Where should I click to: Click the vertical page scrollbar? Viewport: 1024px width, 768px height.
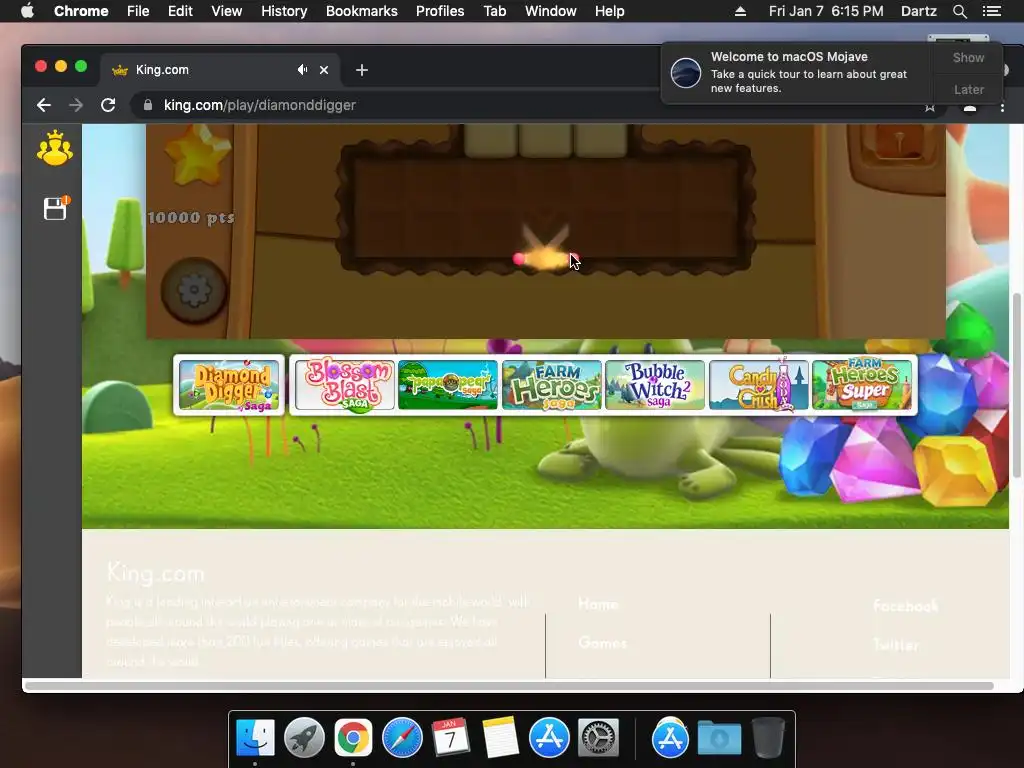(1016, 385)
